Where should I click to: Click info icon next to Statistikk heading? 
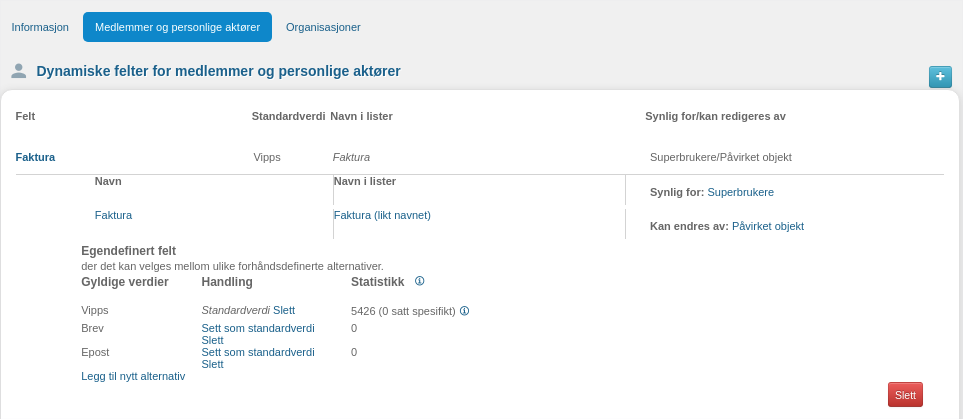pos(419,281)
